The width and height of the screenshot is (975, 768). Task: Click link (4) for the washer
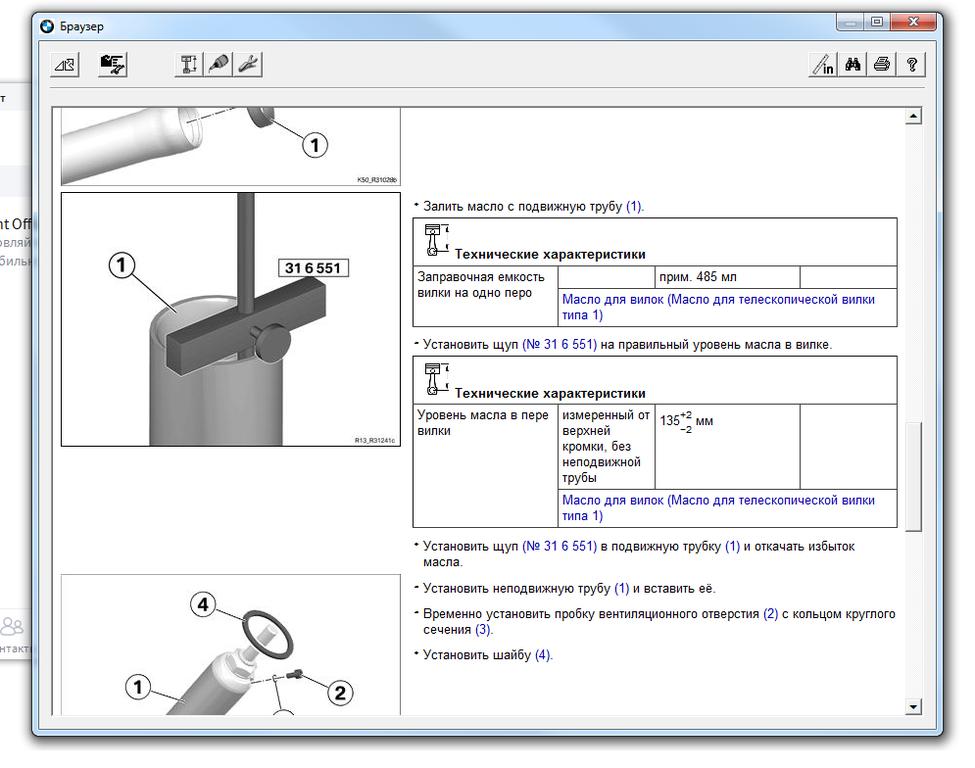pos(542,655)
